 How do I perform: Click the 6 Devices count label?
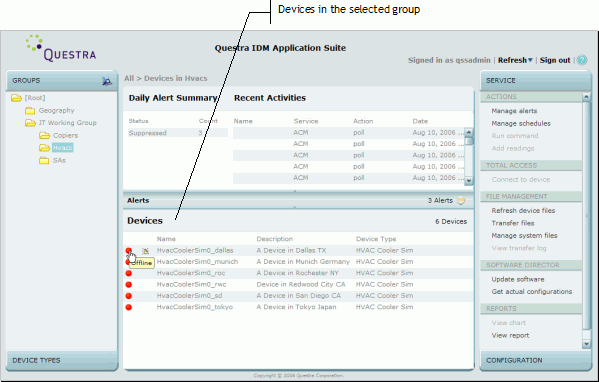(451, 222)
